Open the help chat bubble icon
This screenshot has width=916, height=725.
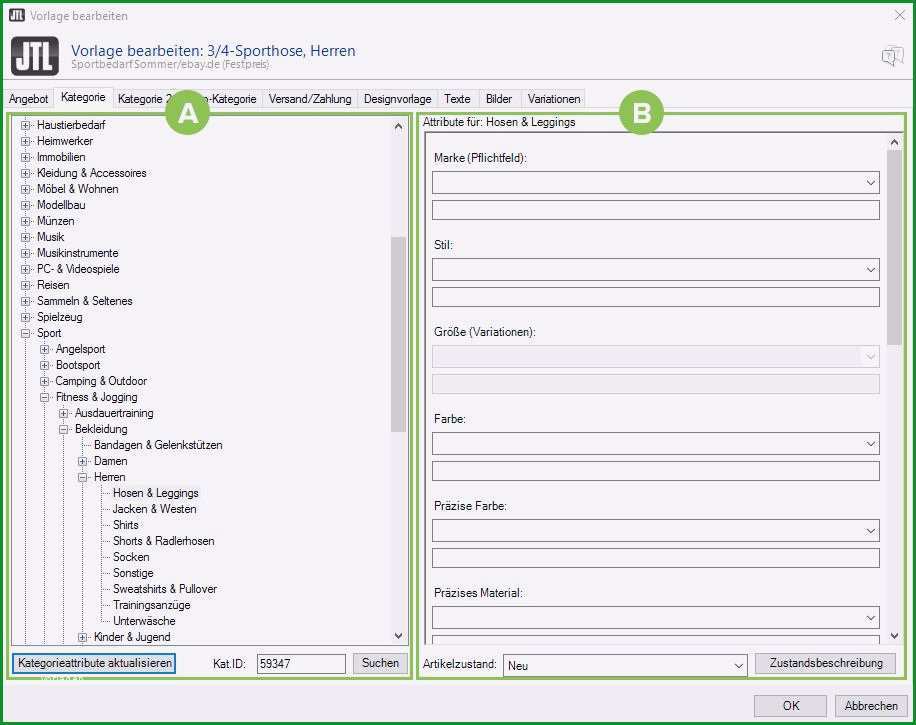(891, 57)
